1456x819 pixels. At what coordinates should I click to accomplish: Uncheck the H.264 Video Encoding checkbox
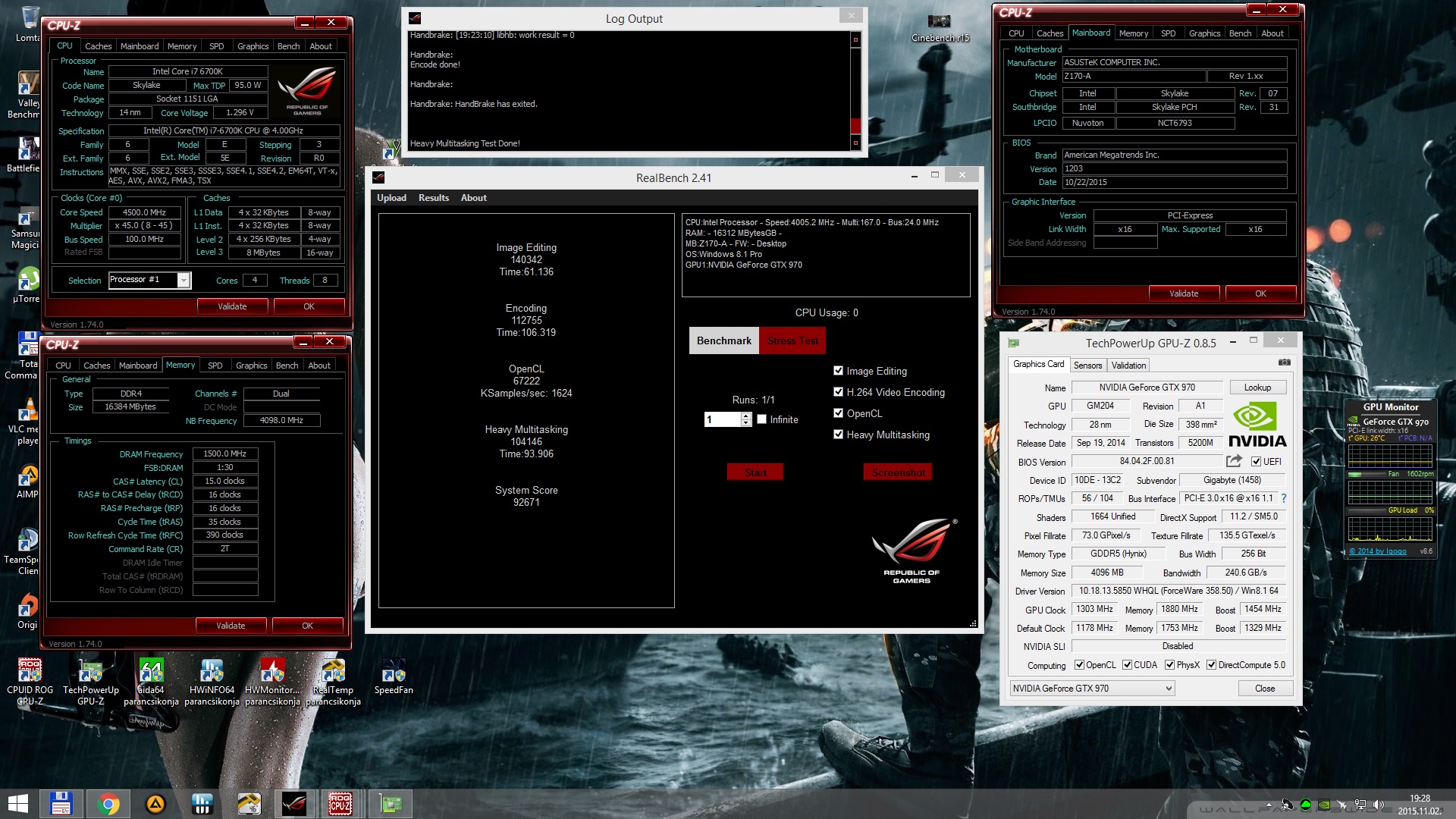(838, 392)
